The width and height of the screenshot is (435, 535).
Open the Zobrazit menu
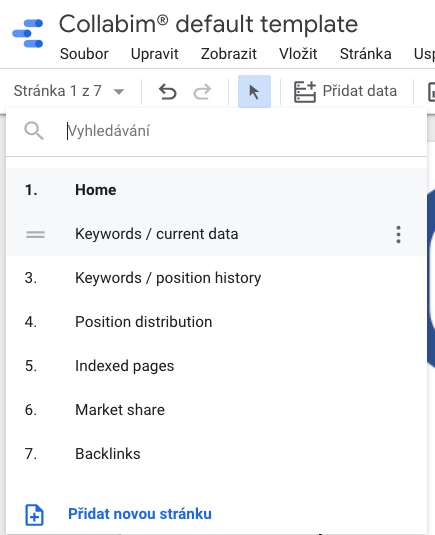click(229, 54)
